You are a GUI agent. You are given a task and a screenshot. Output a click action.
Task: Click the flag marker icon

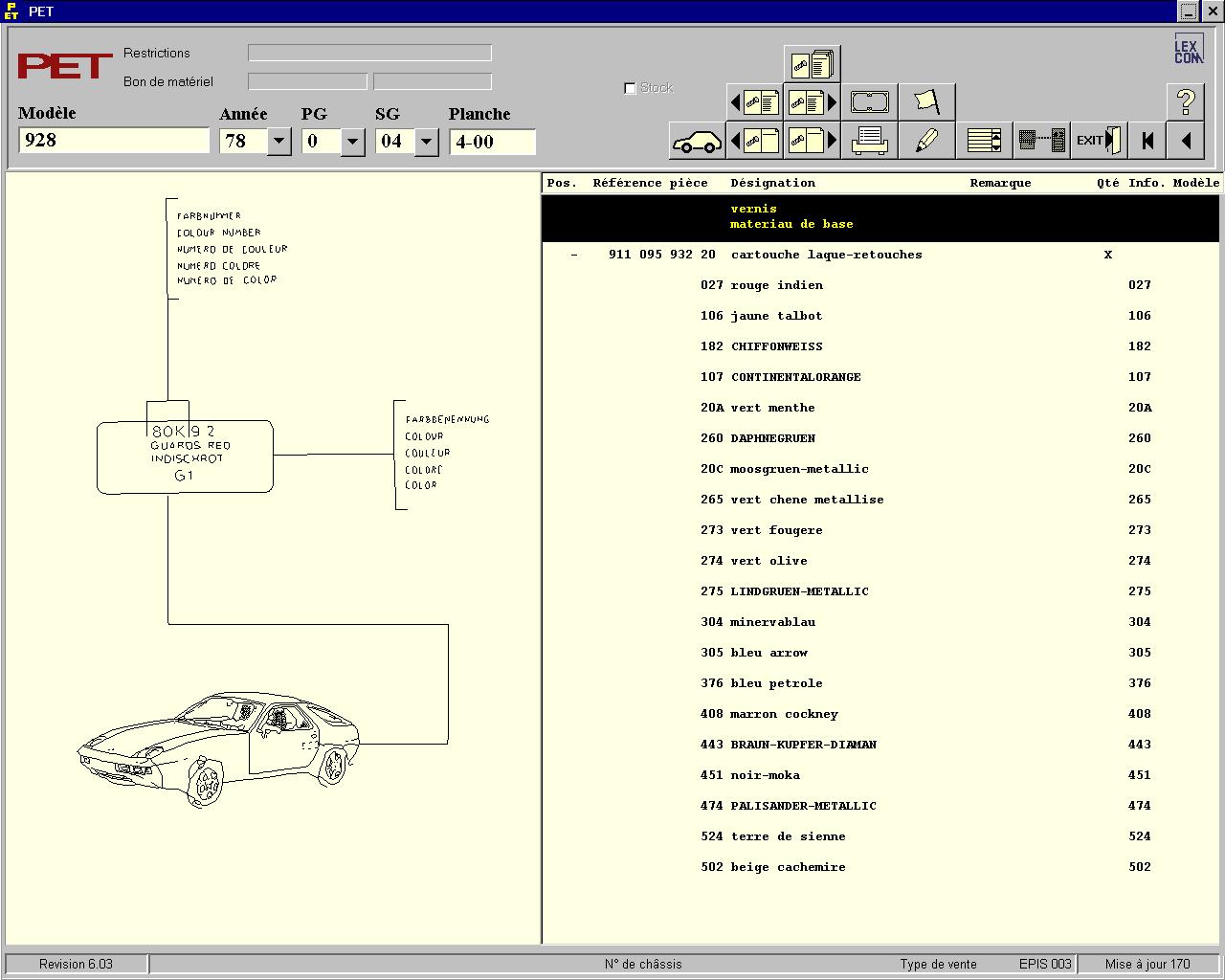[x=926, y=101]
